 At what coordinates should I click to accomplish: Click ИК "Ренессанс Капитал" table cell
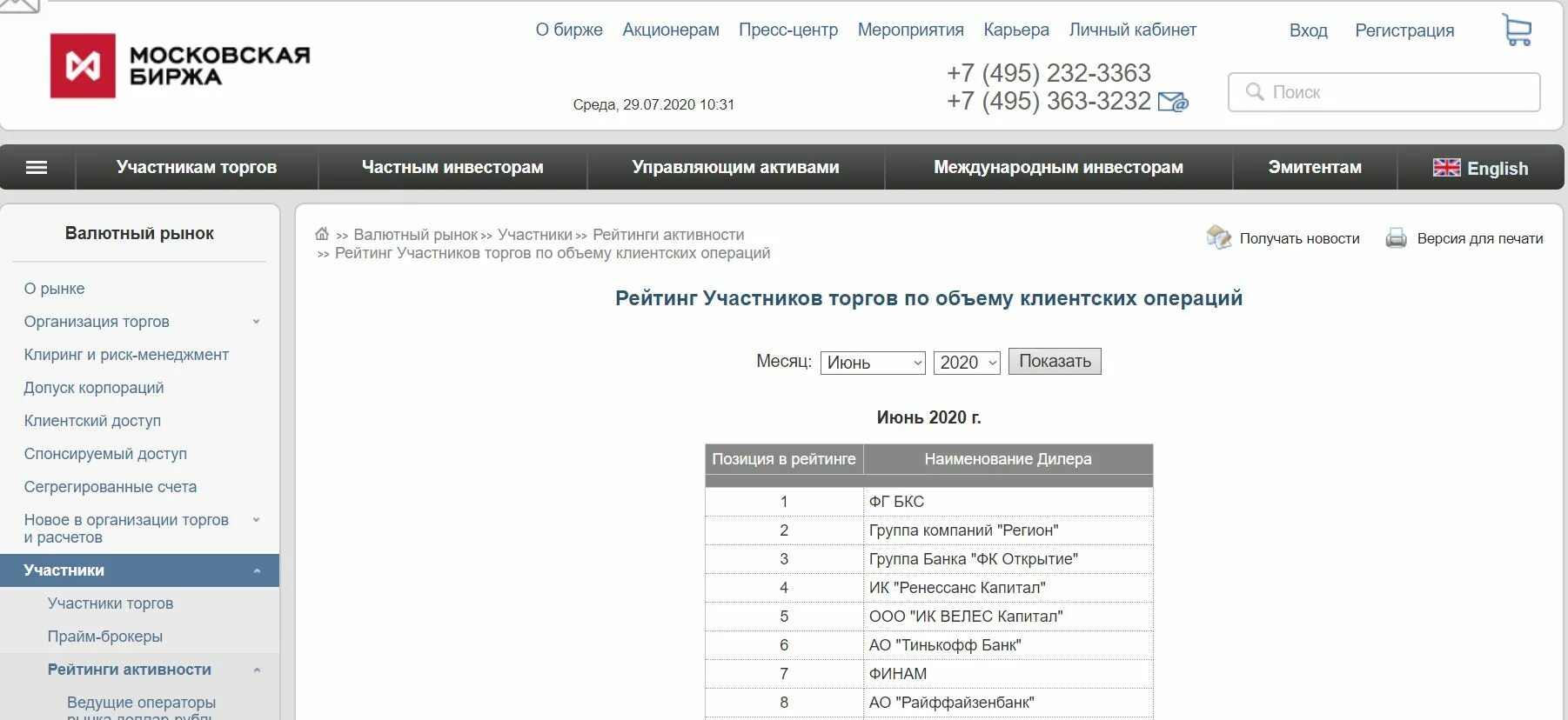coord(1008,588)
